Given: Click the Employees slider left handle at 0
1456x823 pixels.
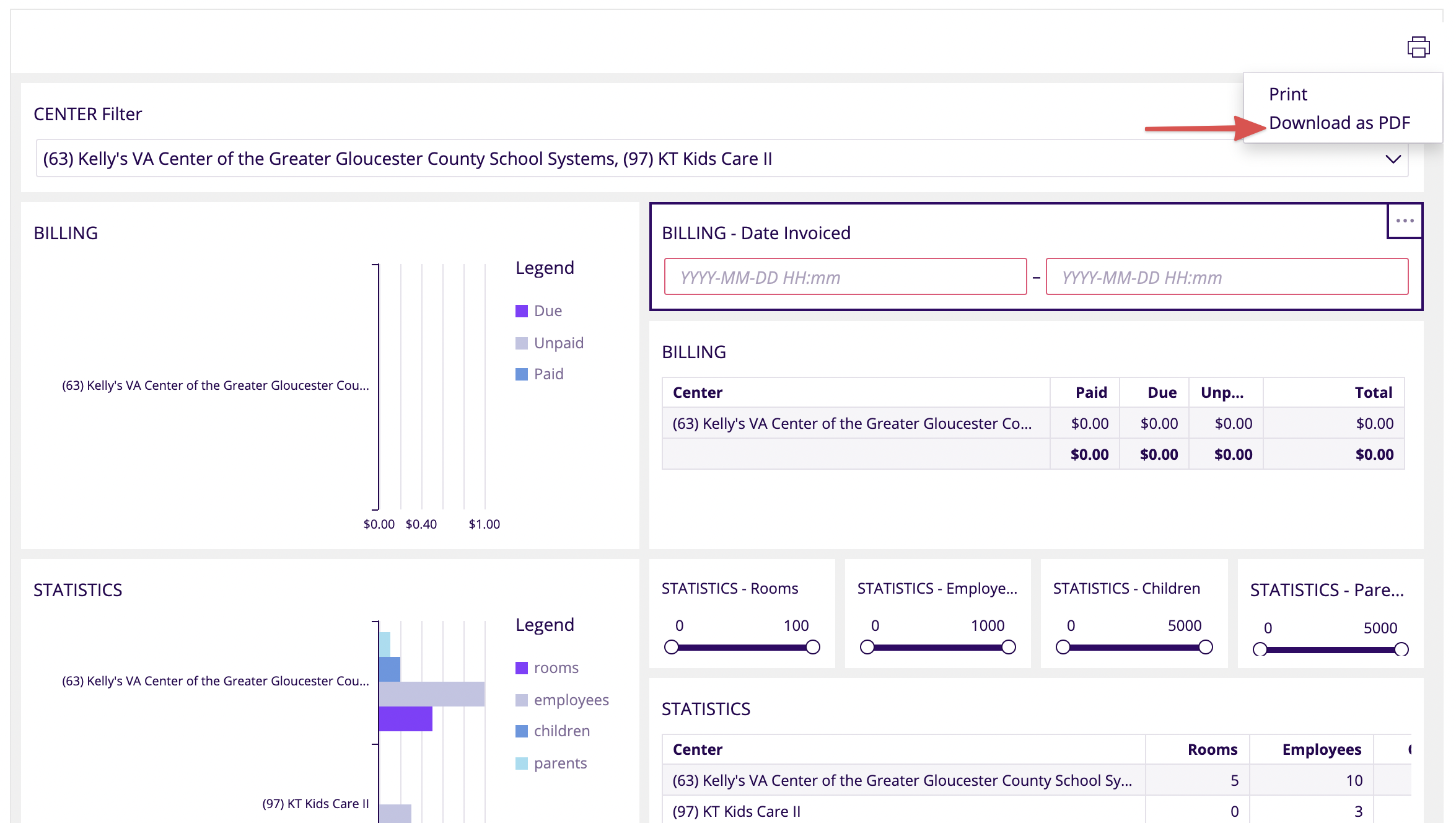Looking at the screenshot, I should (x=867, y=648).
